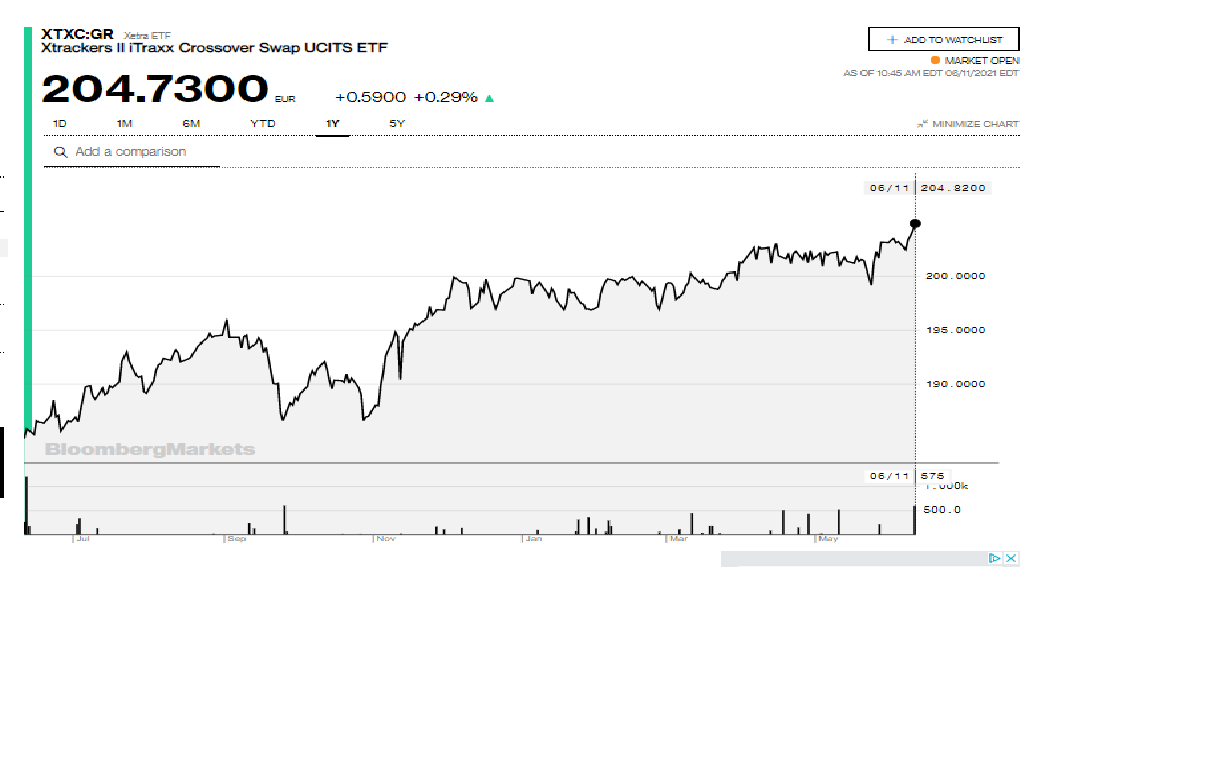The image size is (1220, 760).
Task: Switch to the 1M time range
Action: tap(124, 124)
